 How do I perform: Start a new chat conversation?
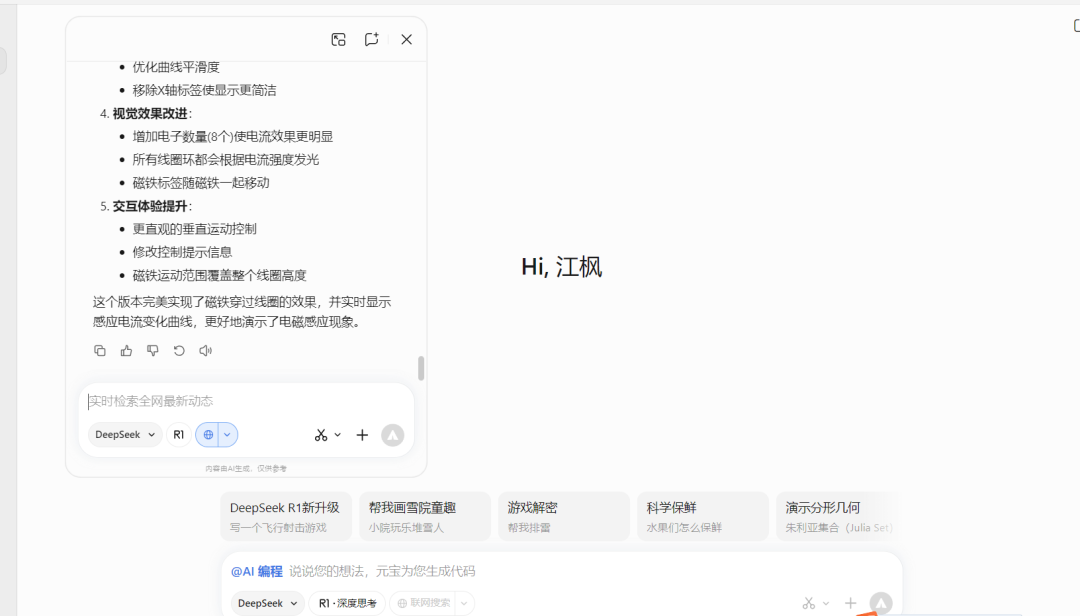371,39
